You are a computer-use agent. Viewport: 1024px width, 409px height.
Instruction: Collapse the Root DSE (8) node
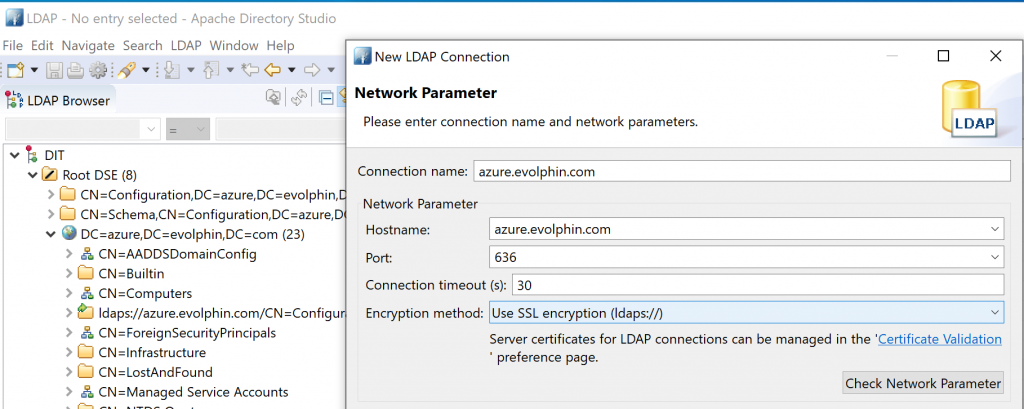point(33,175)
